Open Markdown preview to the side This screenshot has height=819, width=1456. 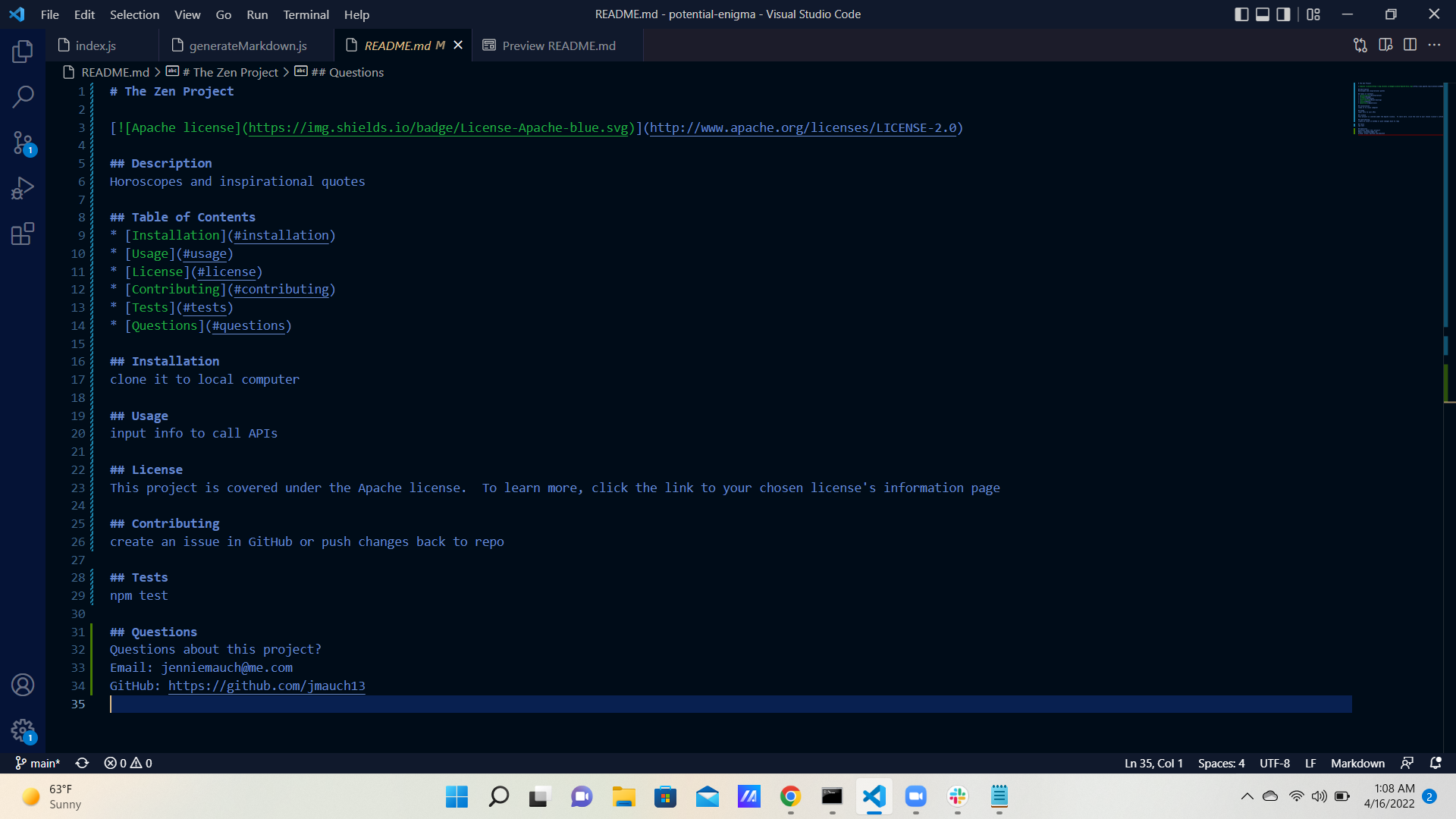tap(1387, 45)
